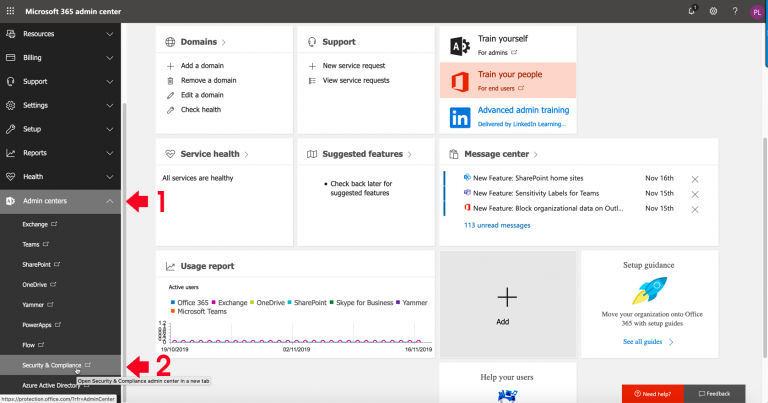
Task: Click the Admin centers icon in the sidebar
Action: coord(10,201)
